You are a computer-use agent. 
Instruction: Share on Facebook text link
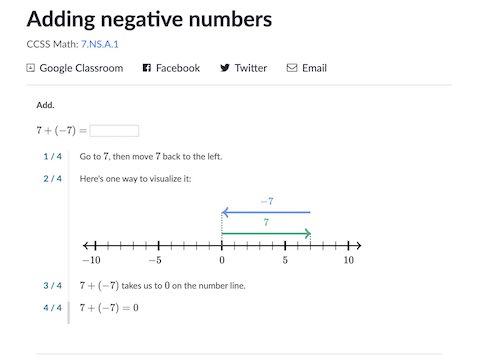coord(178,68)
